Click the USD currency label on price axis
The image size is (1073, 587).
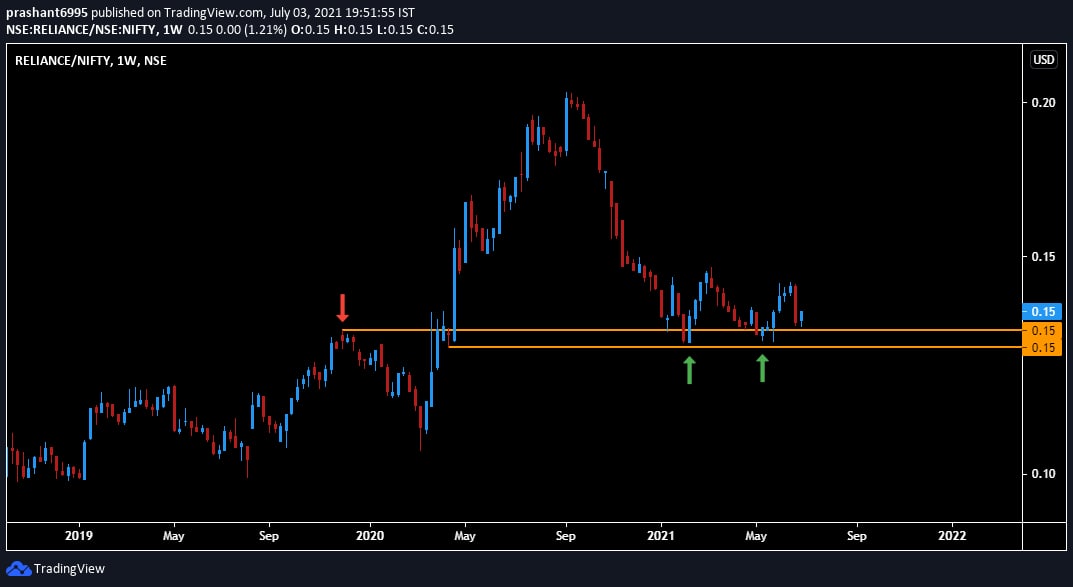[x=1044, y=60]
